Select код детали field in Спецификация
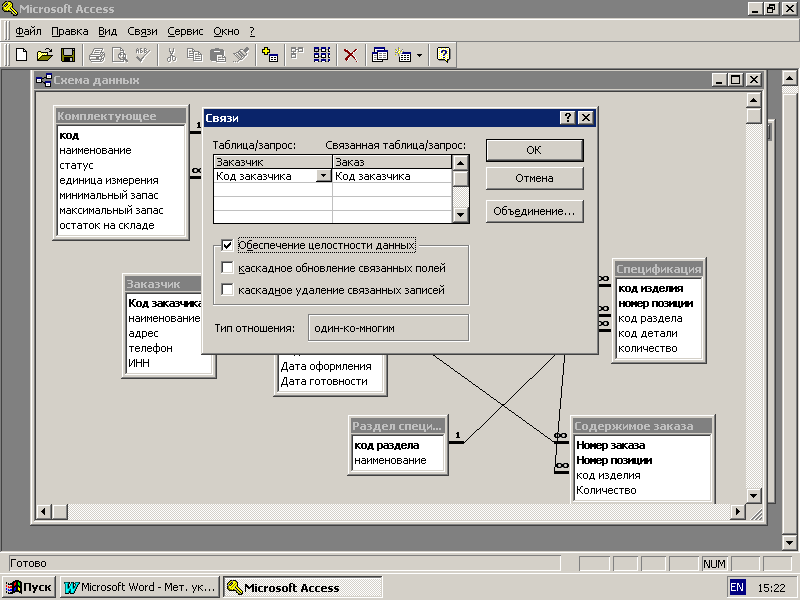Viewport: 800px width, 600px height. coord(648,333)
